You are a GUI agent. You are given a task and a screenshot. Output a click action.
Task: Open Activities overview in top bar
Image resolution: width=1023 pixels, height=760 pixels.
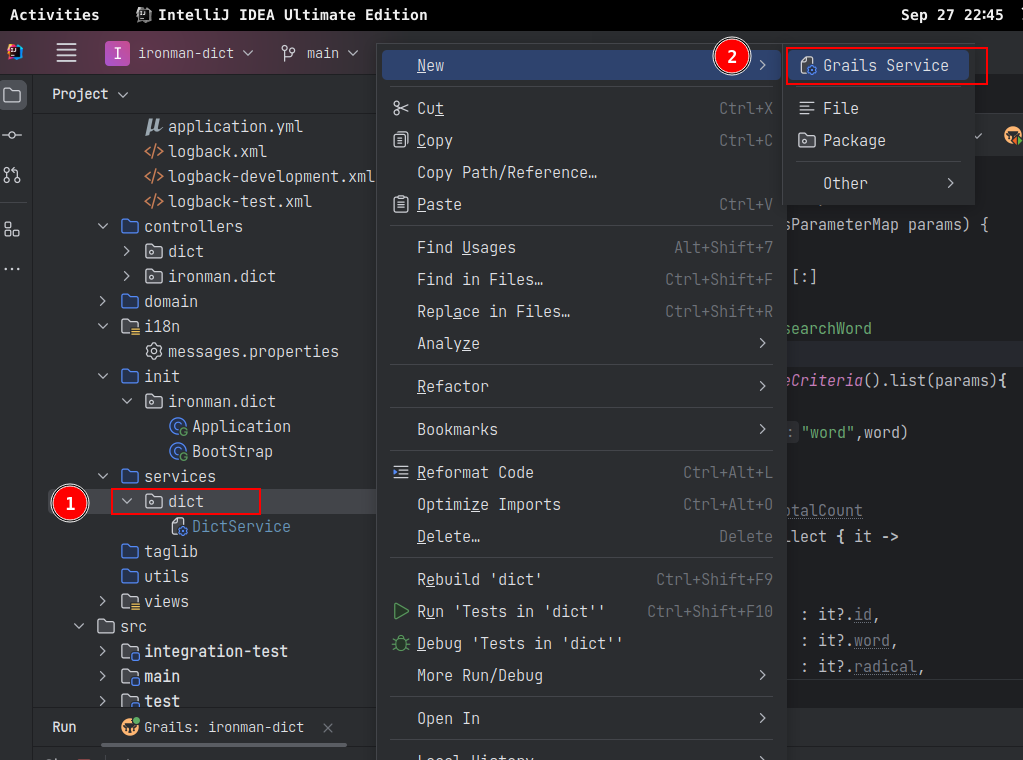pos(55,14)
